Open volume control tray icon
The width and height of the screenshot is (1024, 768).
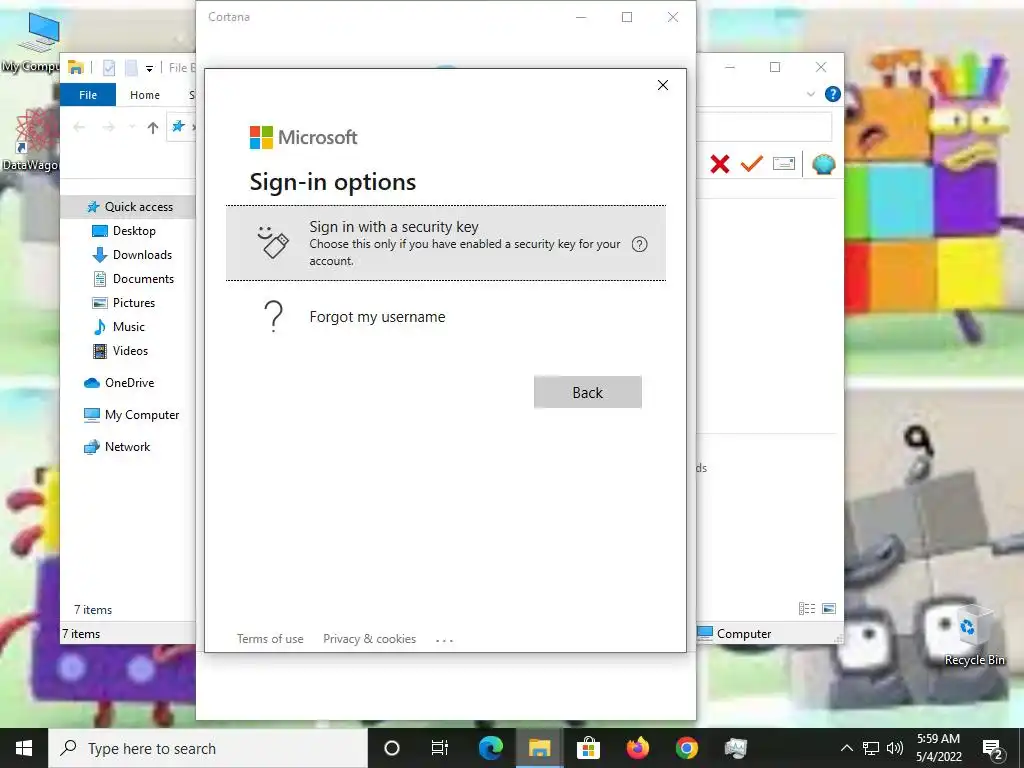[895, 748]
